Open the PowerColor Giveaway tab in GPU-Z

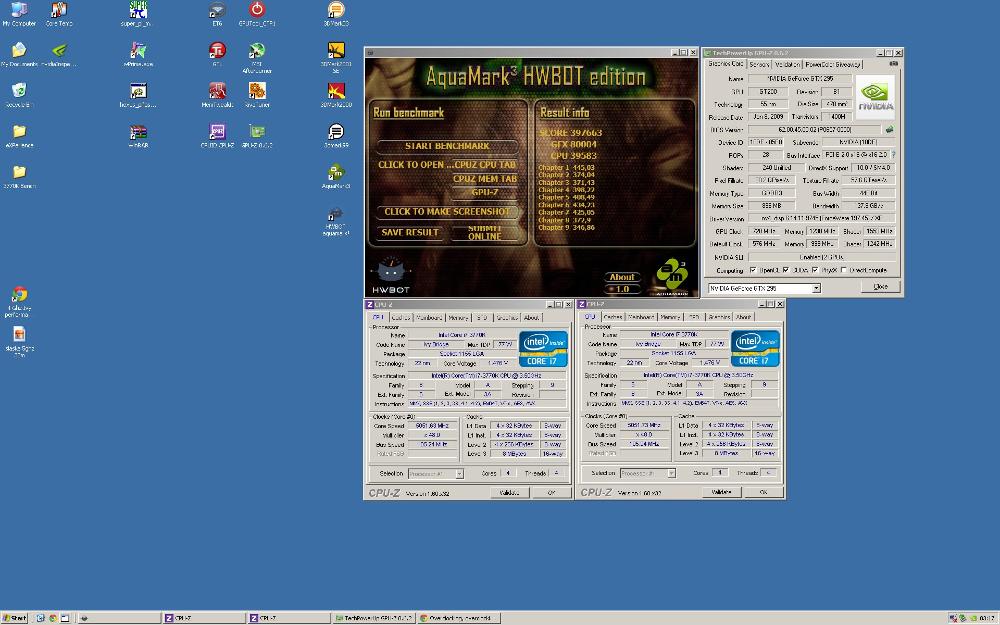pyautogui.click(x=833, y=64)
